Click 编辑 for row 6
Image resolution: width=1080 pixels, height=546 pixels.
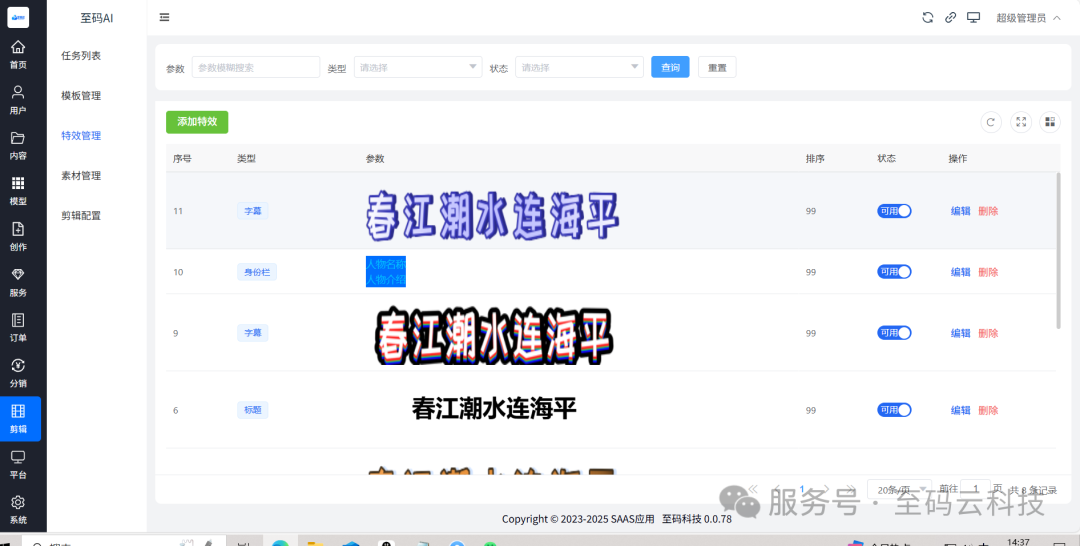(960, 410)
